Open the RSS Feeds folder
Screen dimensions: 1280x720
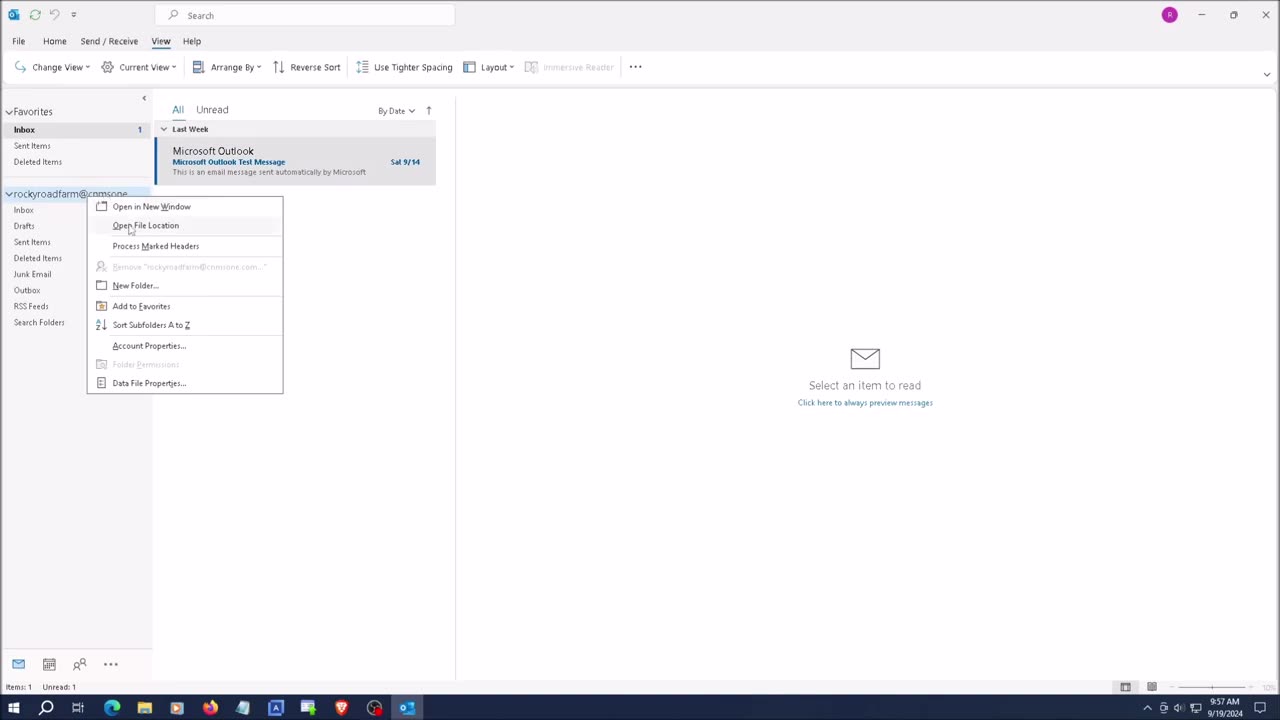click(31, 306)
